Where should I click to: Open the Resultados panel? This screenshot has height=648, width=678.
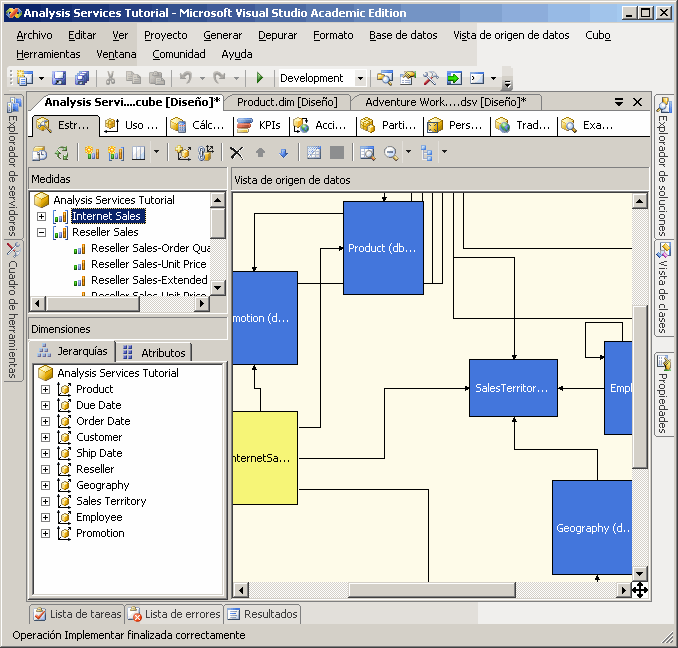[262, 614]
